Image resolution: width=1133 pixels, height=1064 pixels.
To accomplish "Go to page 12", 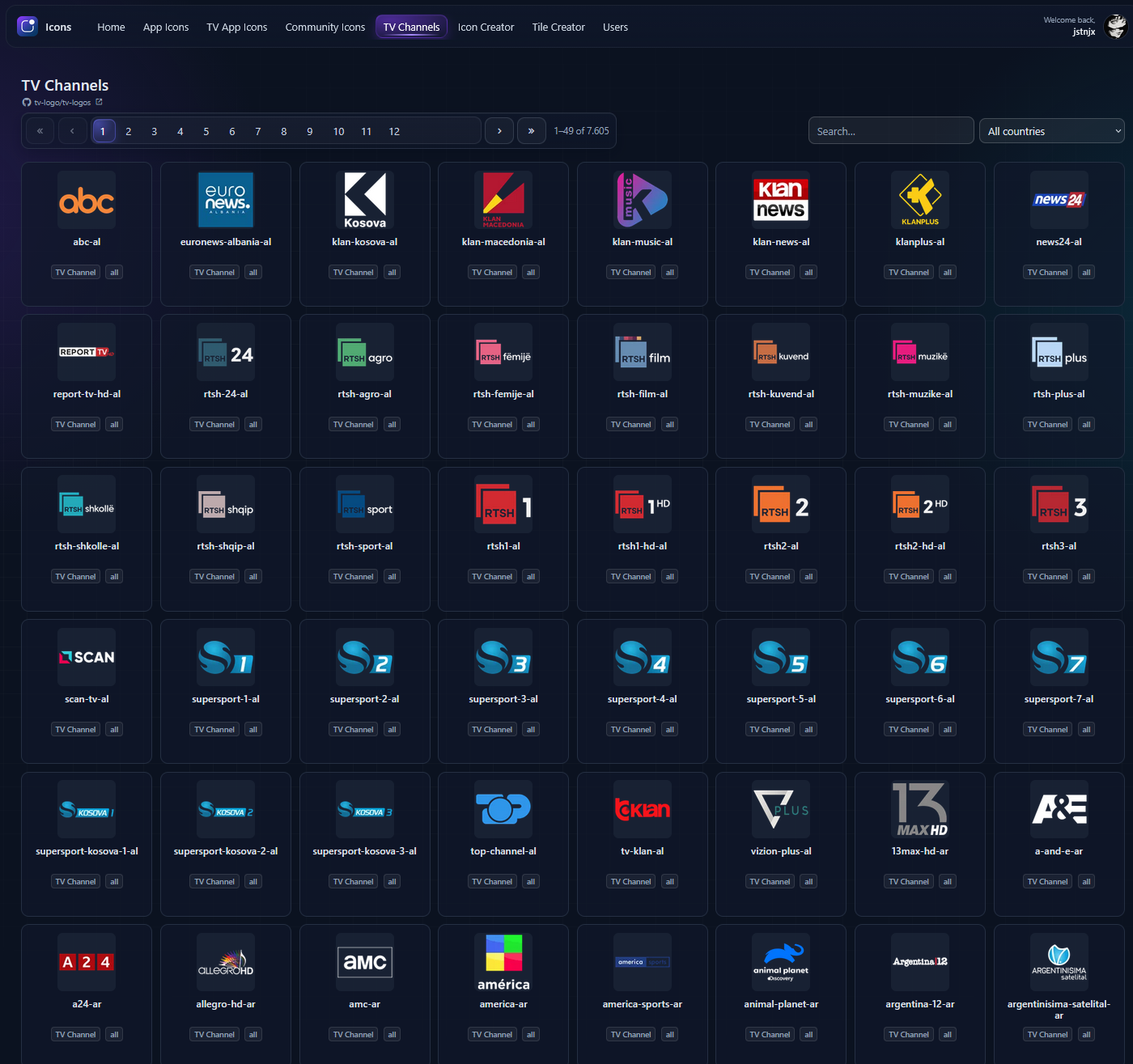I will point(394,131).
